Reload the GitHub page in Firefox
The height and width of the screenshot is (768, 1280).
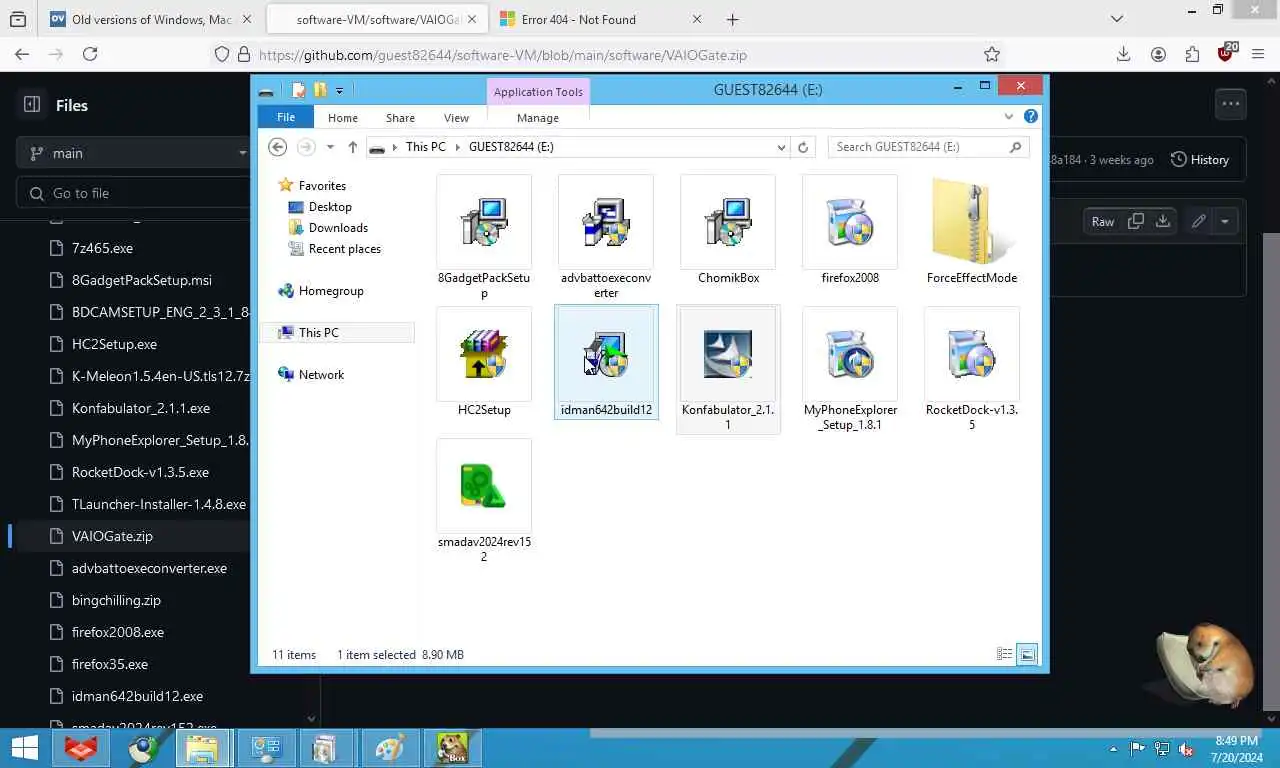point(90,55)
